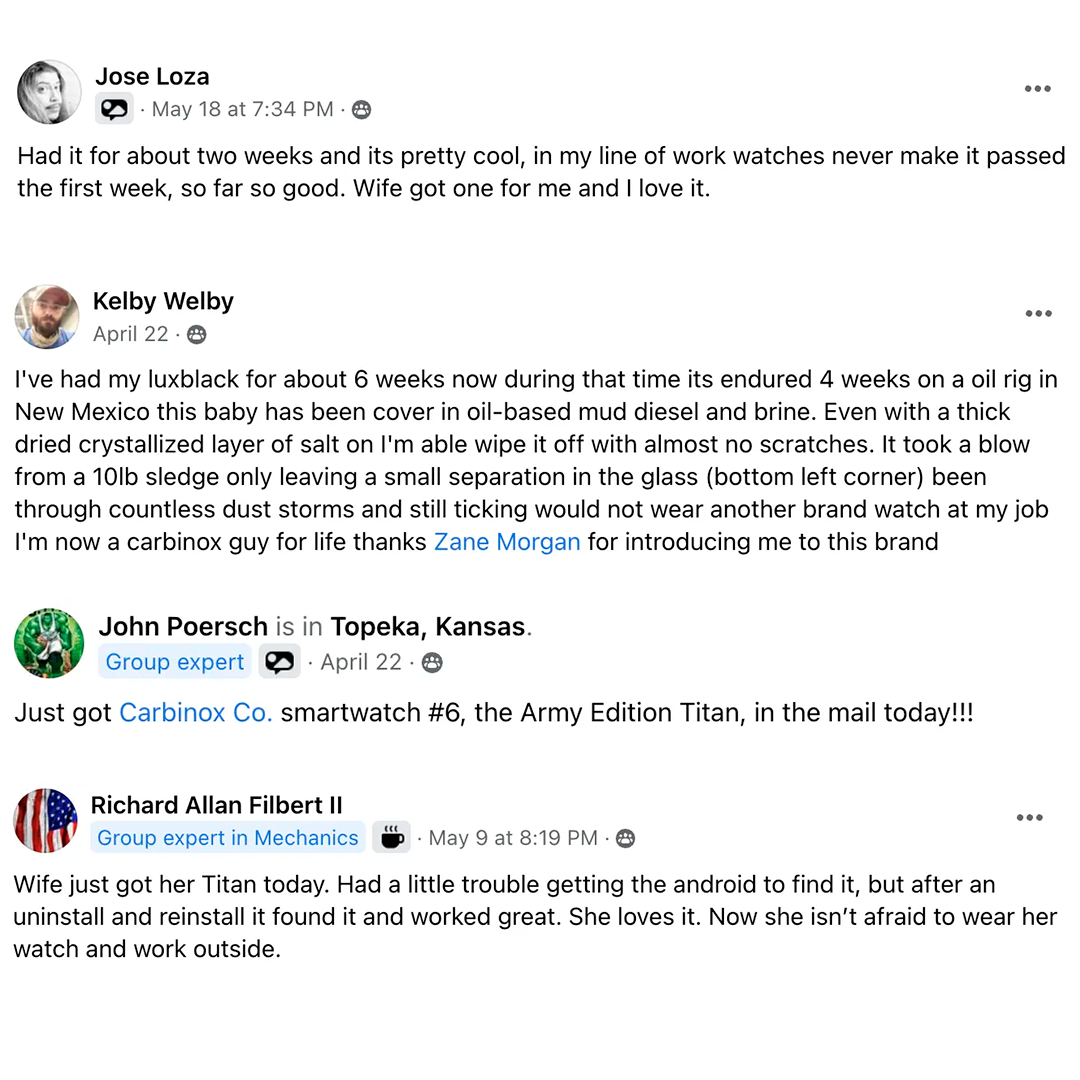Open Kelby Welby's profile name link

coord(163,301)
